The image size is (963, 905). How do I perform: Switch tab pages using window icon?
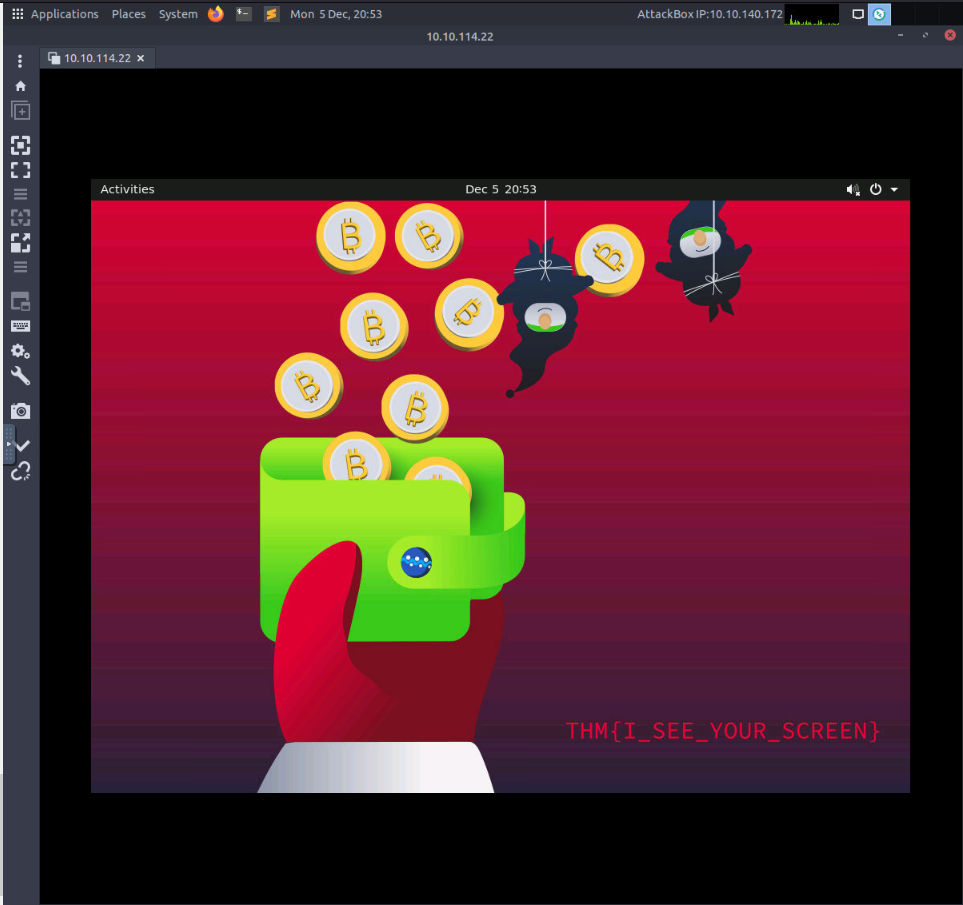click(20, 301)
